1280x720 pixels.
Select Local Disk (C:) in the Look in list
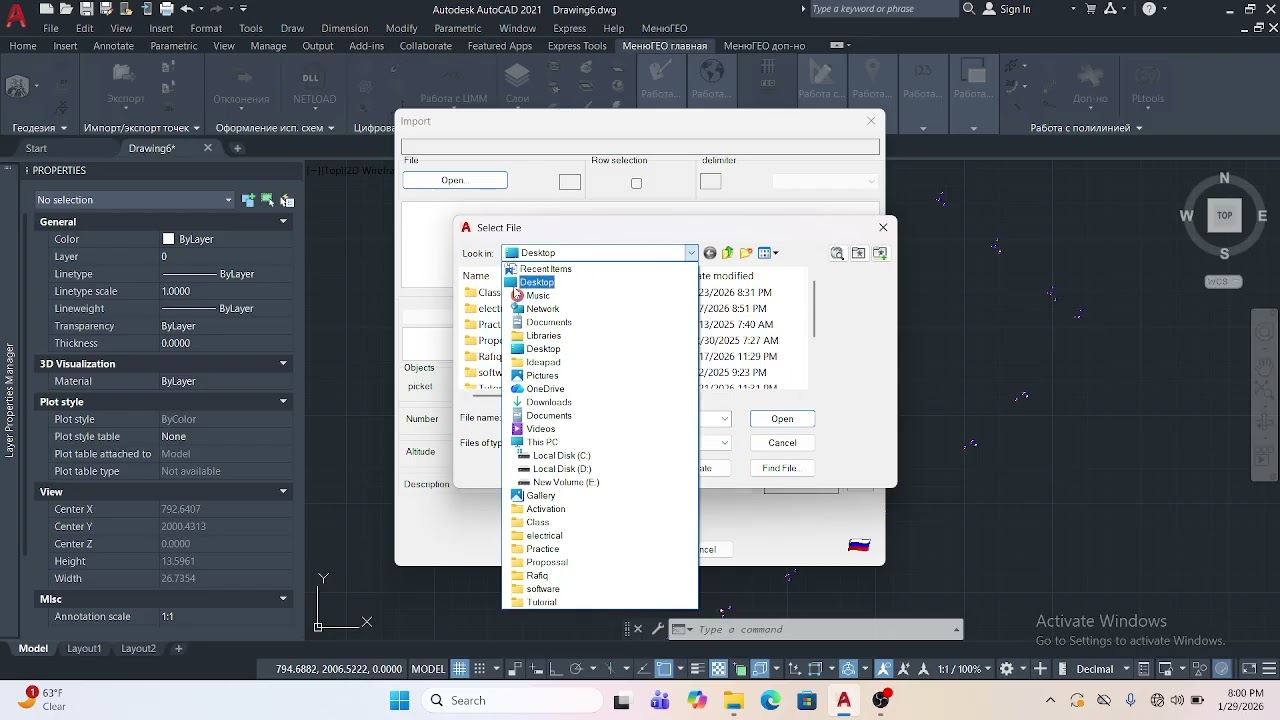[x=561, y=455]
